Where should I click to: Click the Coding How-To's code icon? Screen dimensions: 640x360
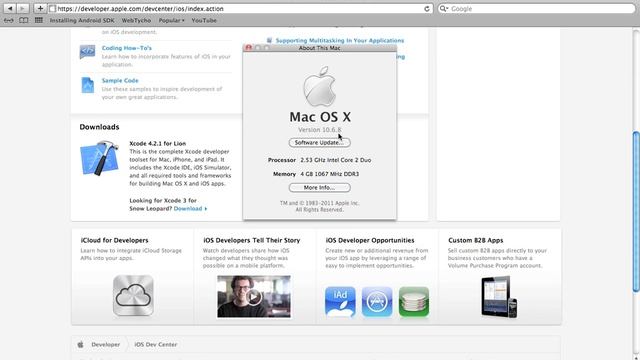click(87, 52)
